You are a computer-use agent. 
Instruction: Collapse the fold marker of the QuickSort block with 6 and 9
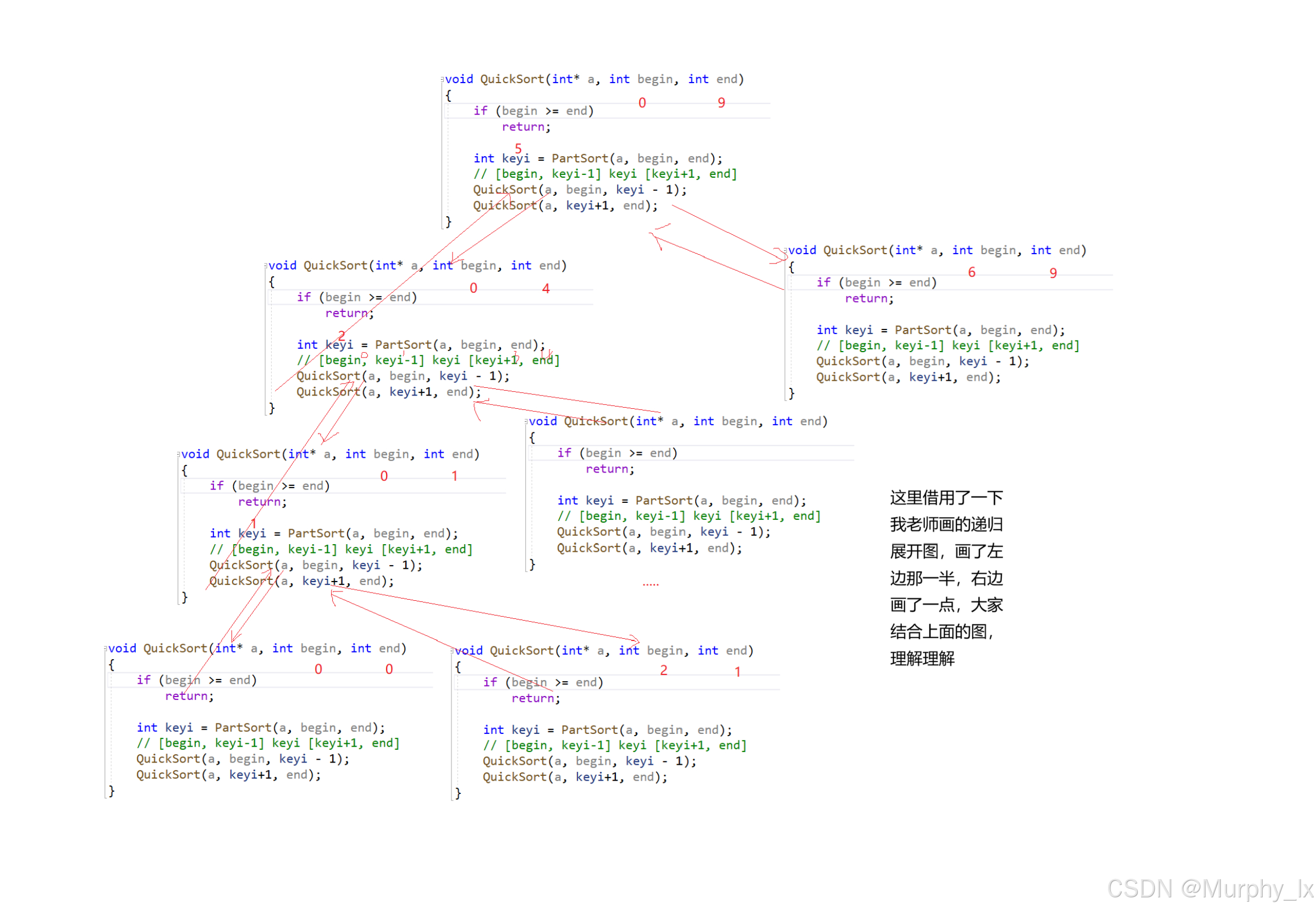(x=785, y=250)
